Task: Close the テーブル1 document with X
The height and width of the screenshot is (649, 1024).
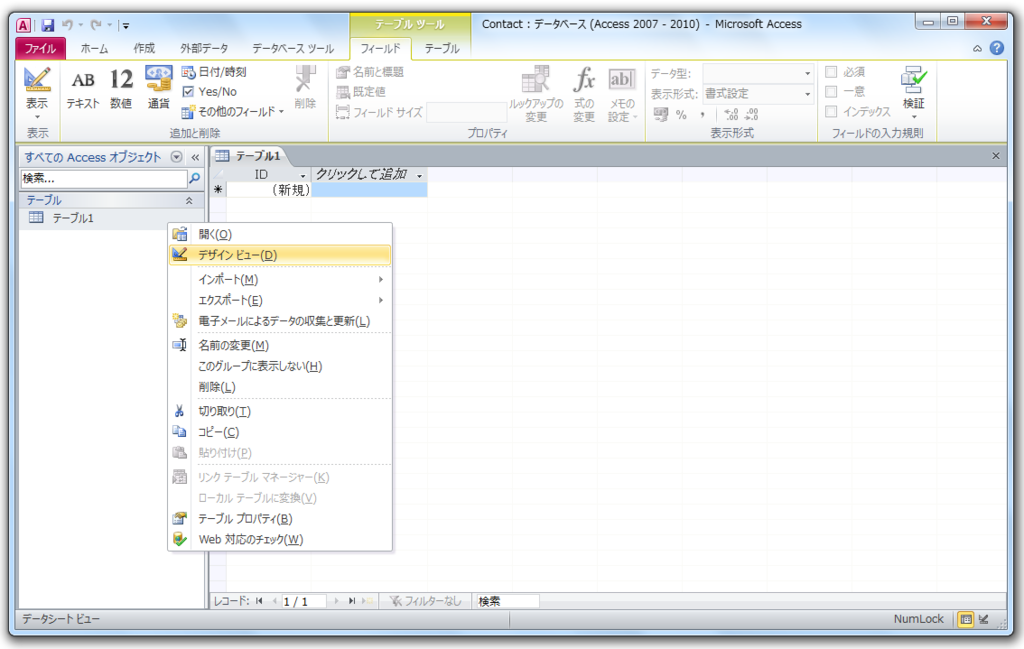Action: click(996, 155)
